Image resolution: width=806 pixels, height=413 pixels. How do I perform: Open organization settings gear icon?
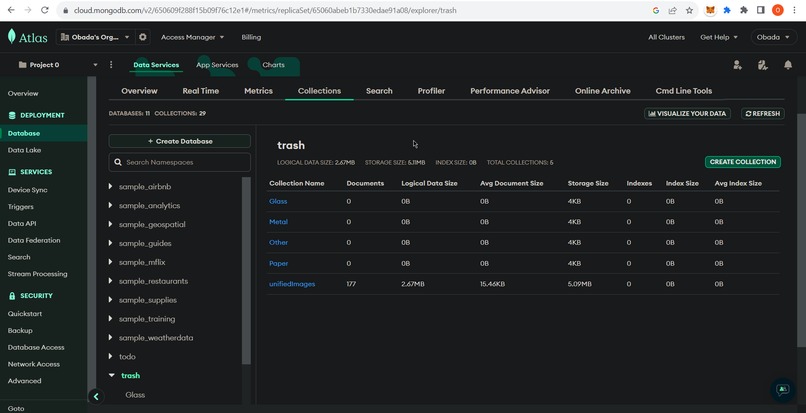(143, 37)
